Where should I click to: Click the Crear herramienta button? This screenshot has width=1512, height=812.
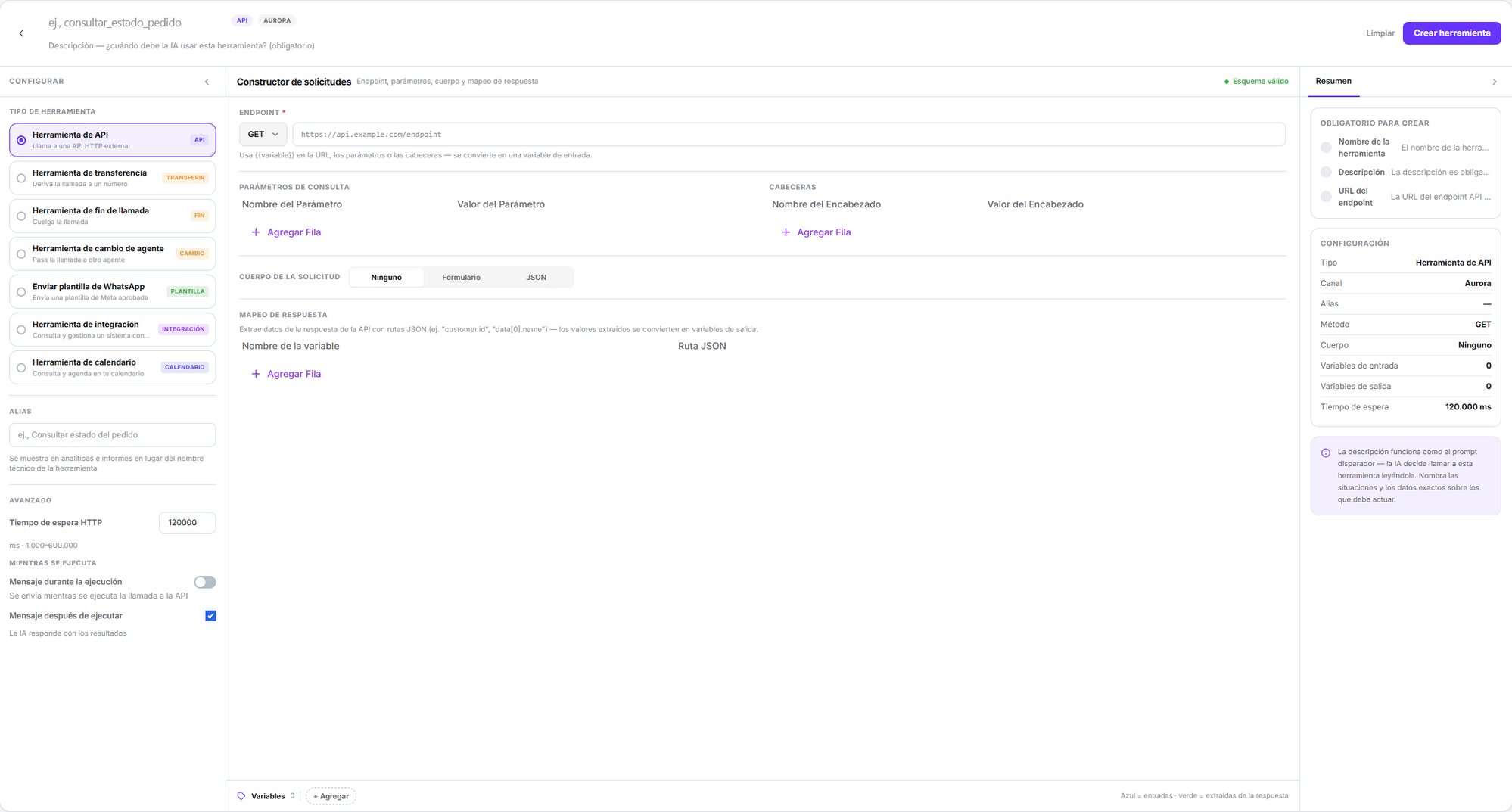coord(1451,33)
